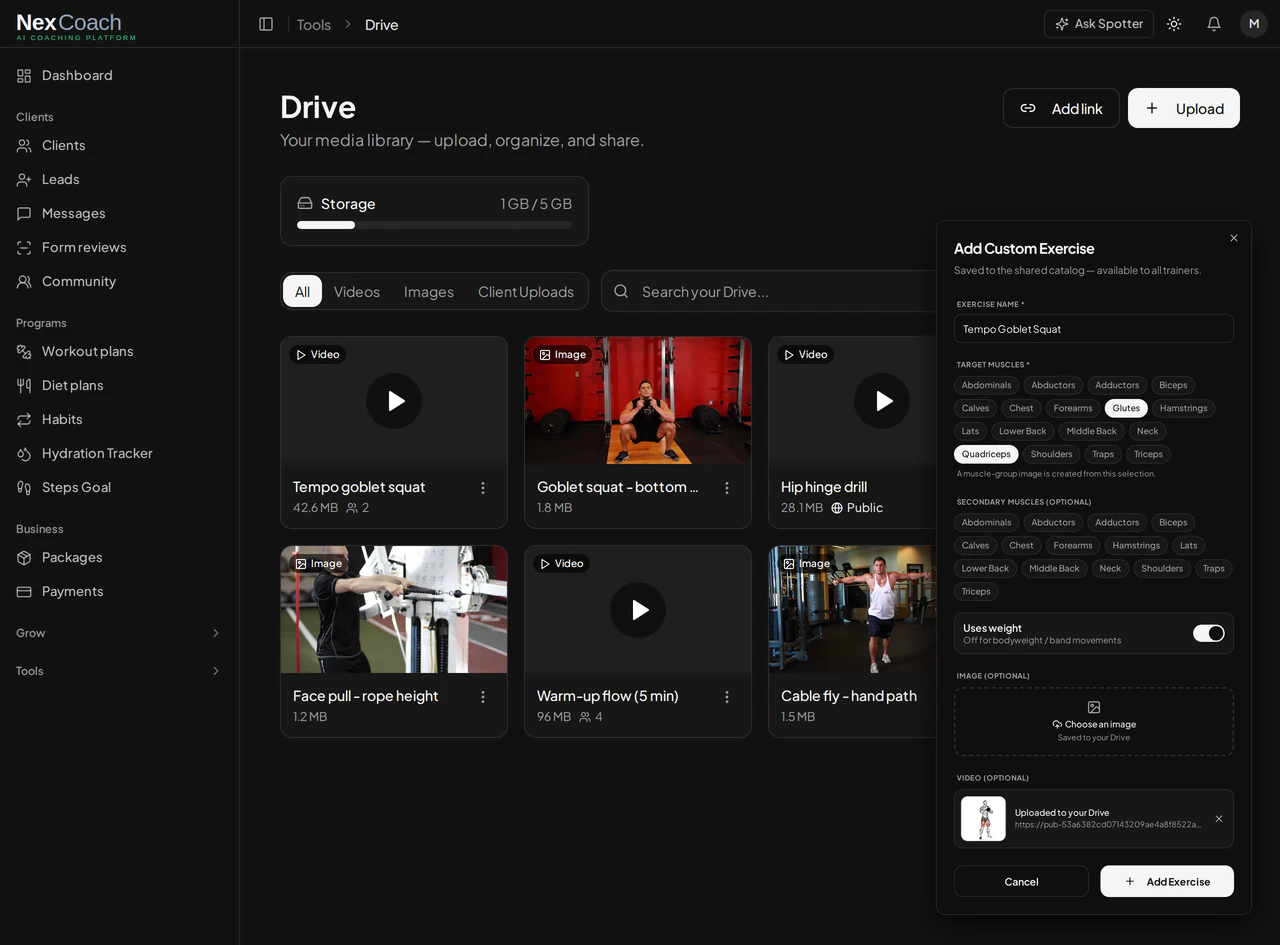1280x945 pixels.
Task: Open the Face pull - rope height thumbnail
Action: pyautogui.click(x=394, y=609)
